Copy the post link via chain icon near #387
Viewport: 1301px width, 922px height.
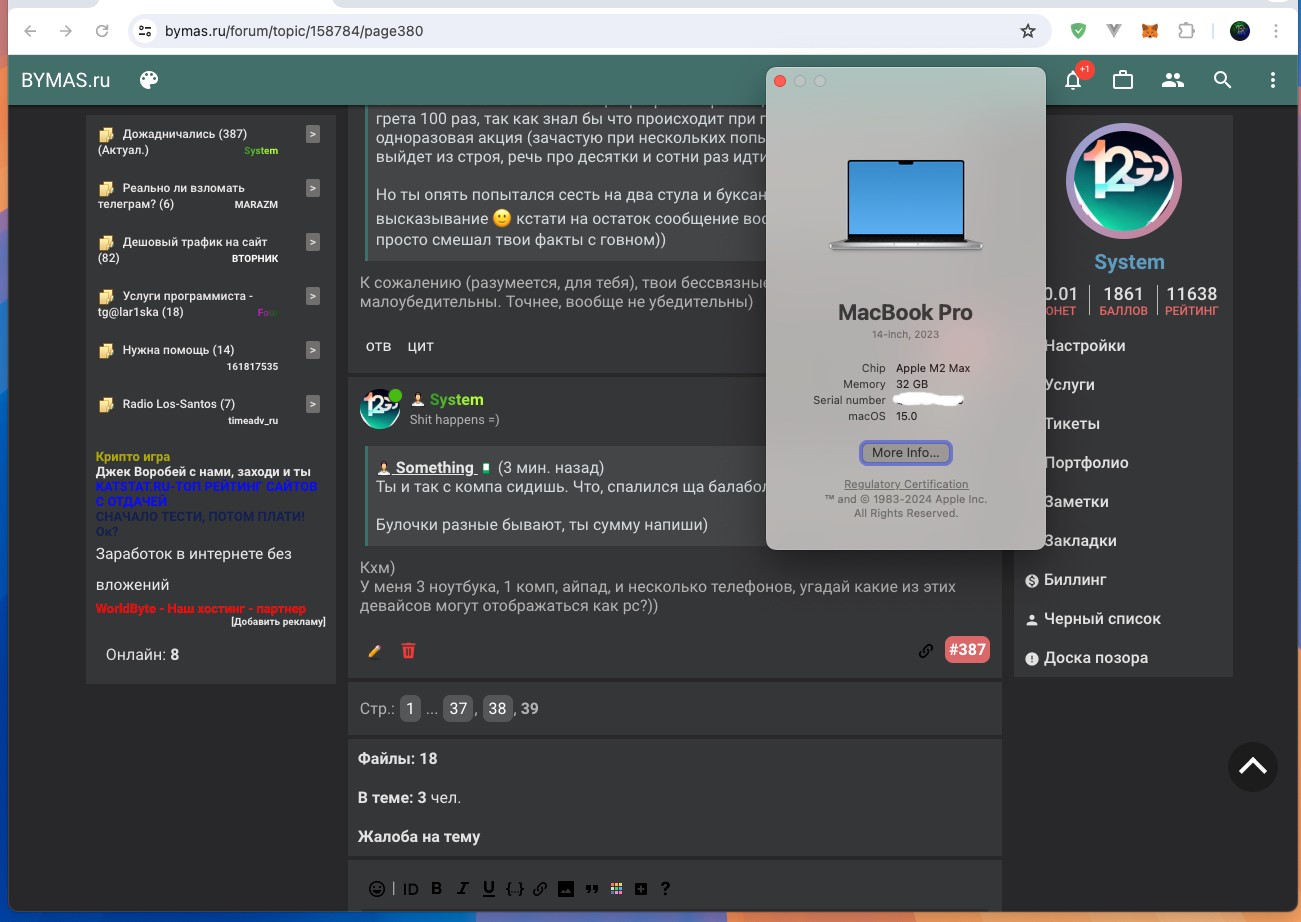(926, 651)
